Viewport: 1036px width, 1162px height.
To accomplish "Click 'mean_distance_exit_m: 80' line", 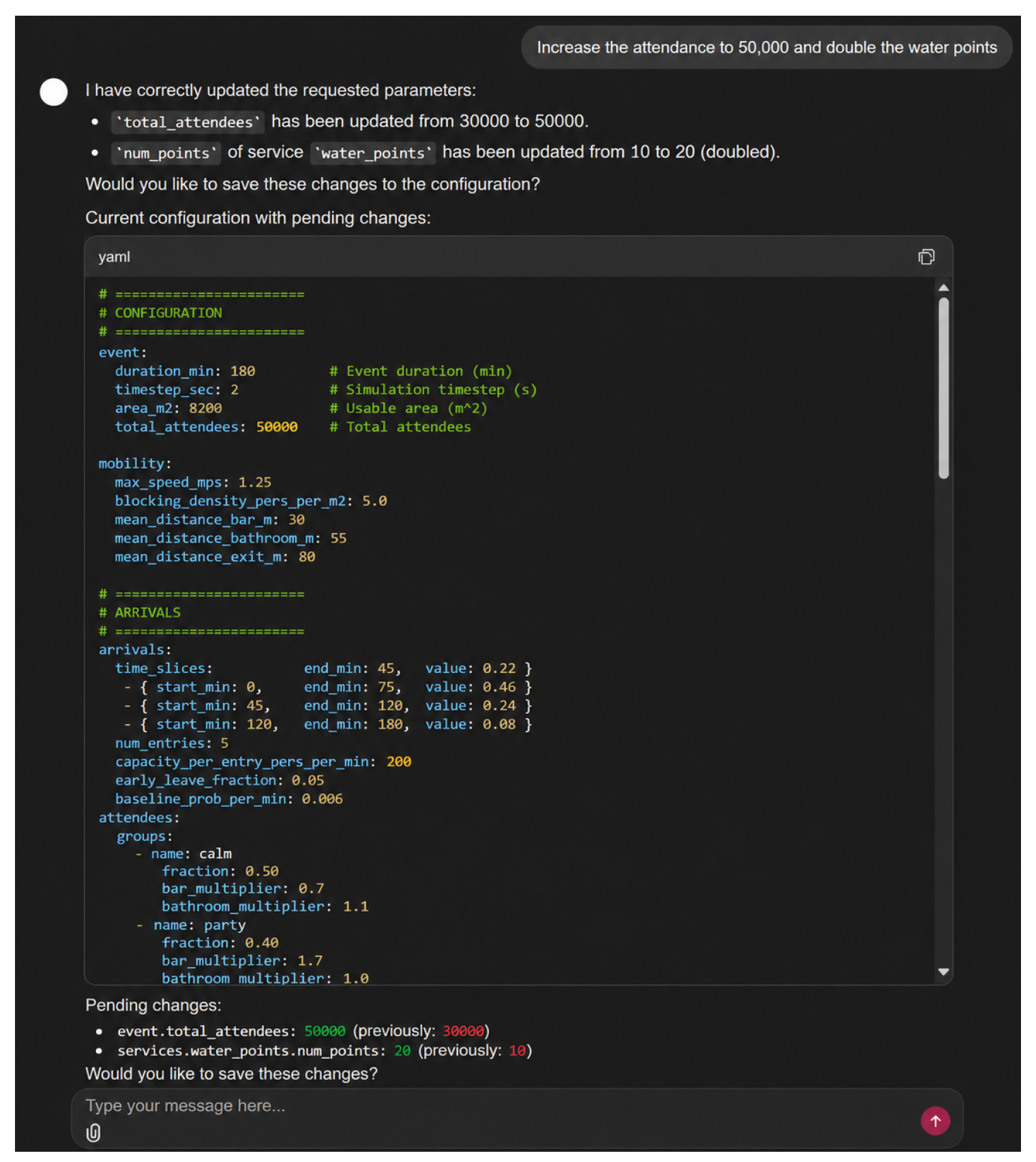I will tap(215, 556).
